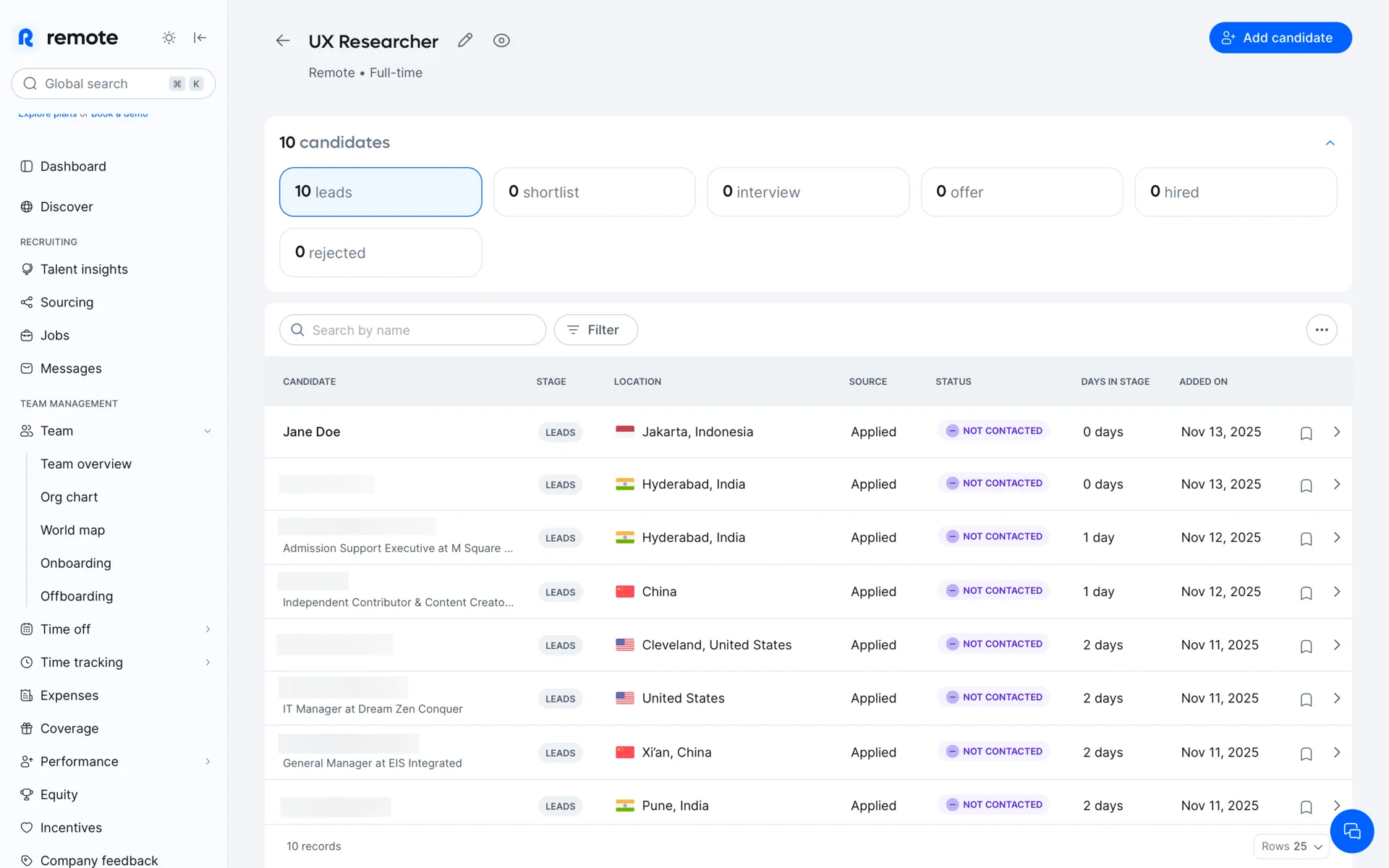
Task: Open the chat support bubble icon
Action: pyautogui.click(x=1351, y=831)
